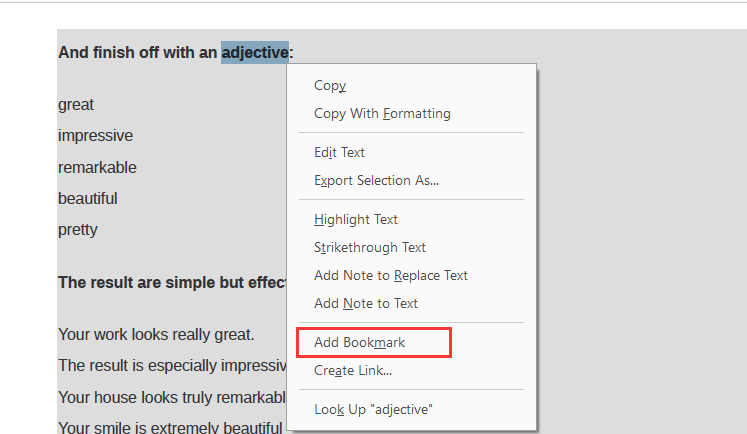
Task: Click the "And finish off with" heading text
Action: (138, 52)
